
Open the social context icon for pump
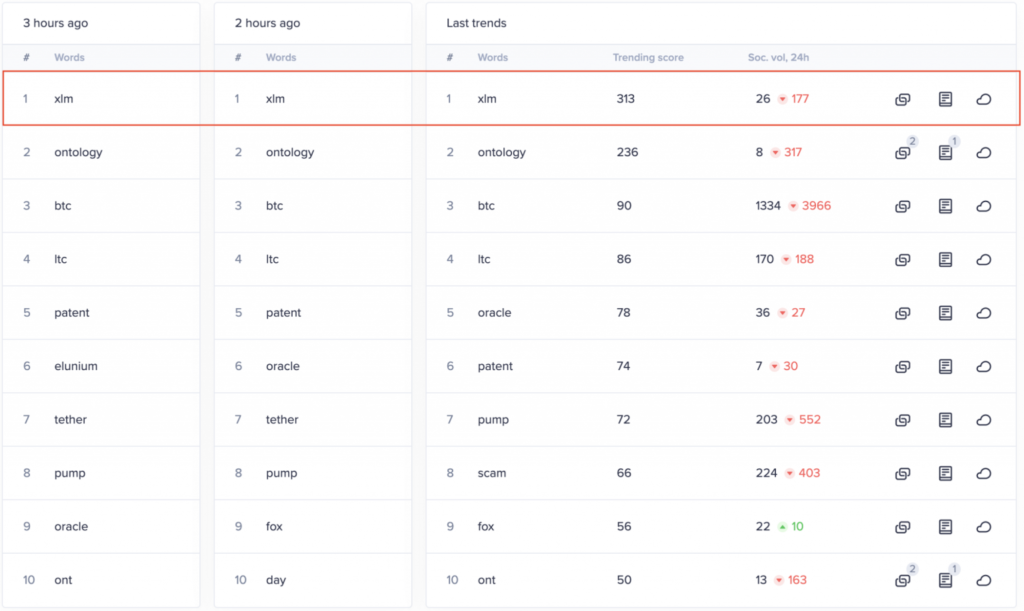click(x=945, y=420)
